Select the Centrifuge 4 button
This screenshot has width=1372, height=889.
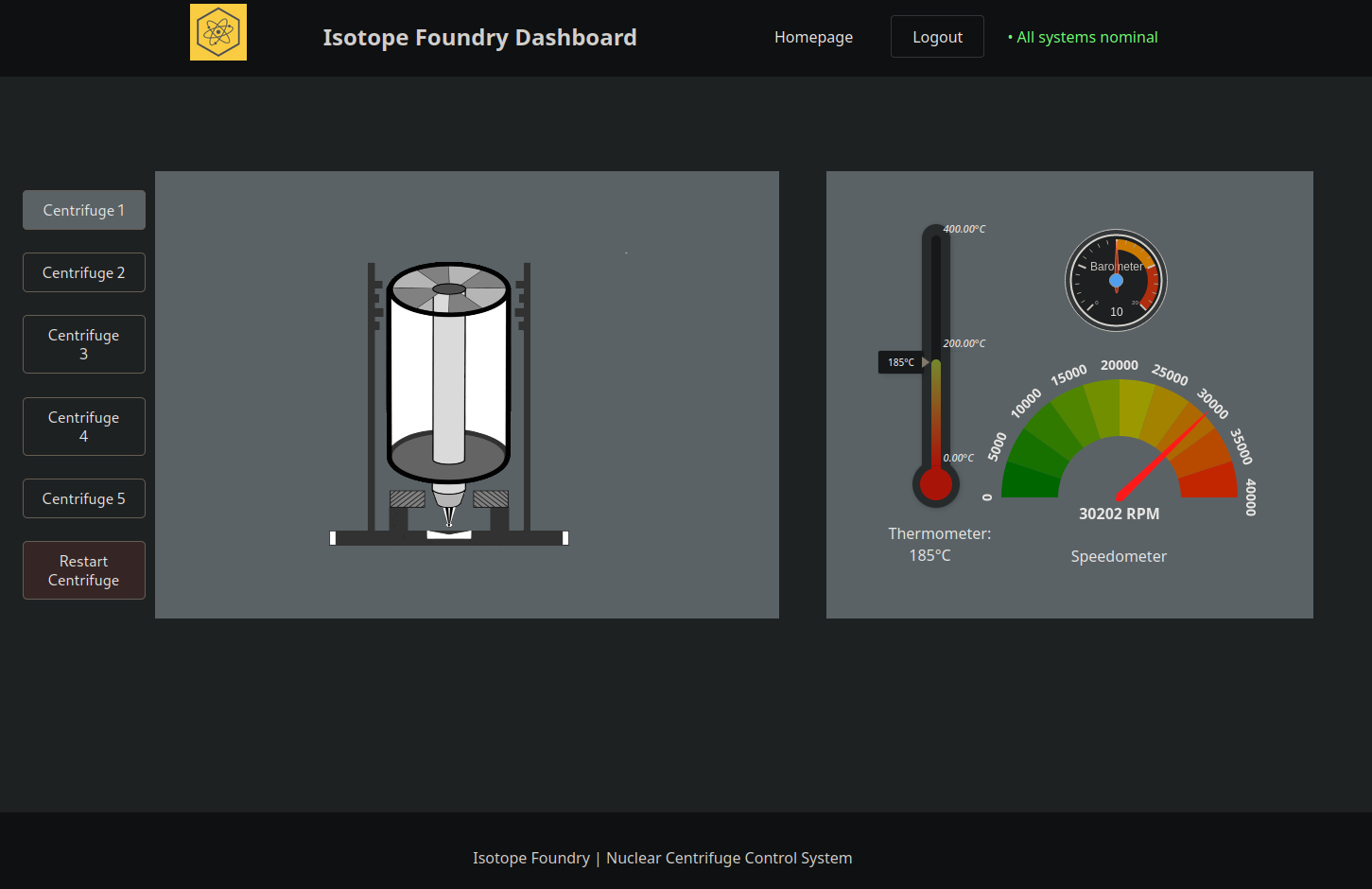(84, 427)
